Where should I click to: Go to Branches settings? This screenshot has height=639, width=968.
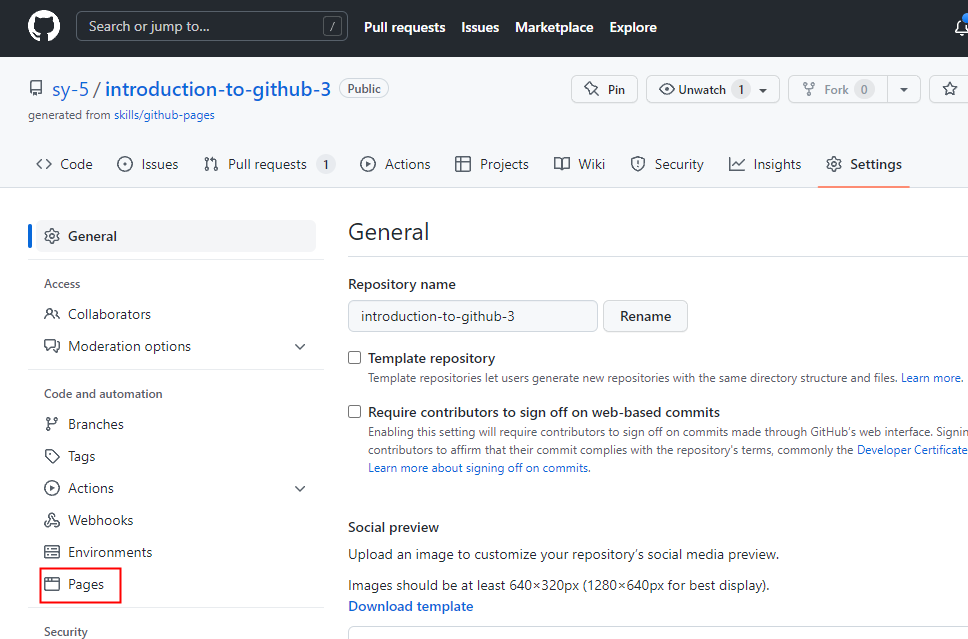pyautogui.click(x=95, y=424)
